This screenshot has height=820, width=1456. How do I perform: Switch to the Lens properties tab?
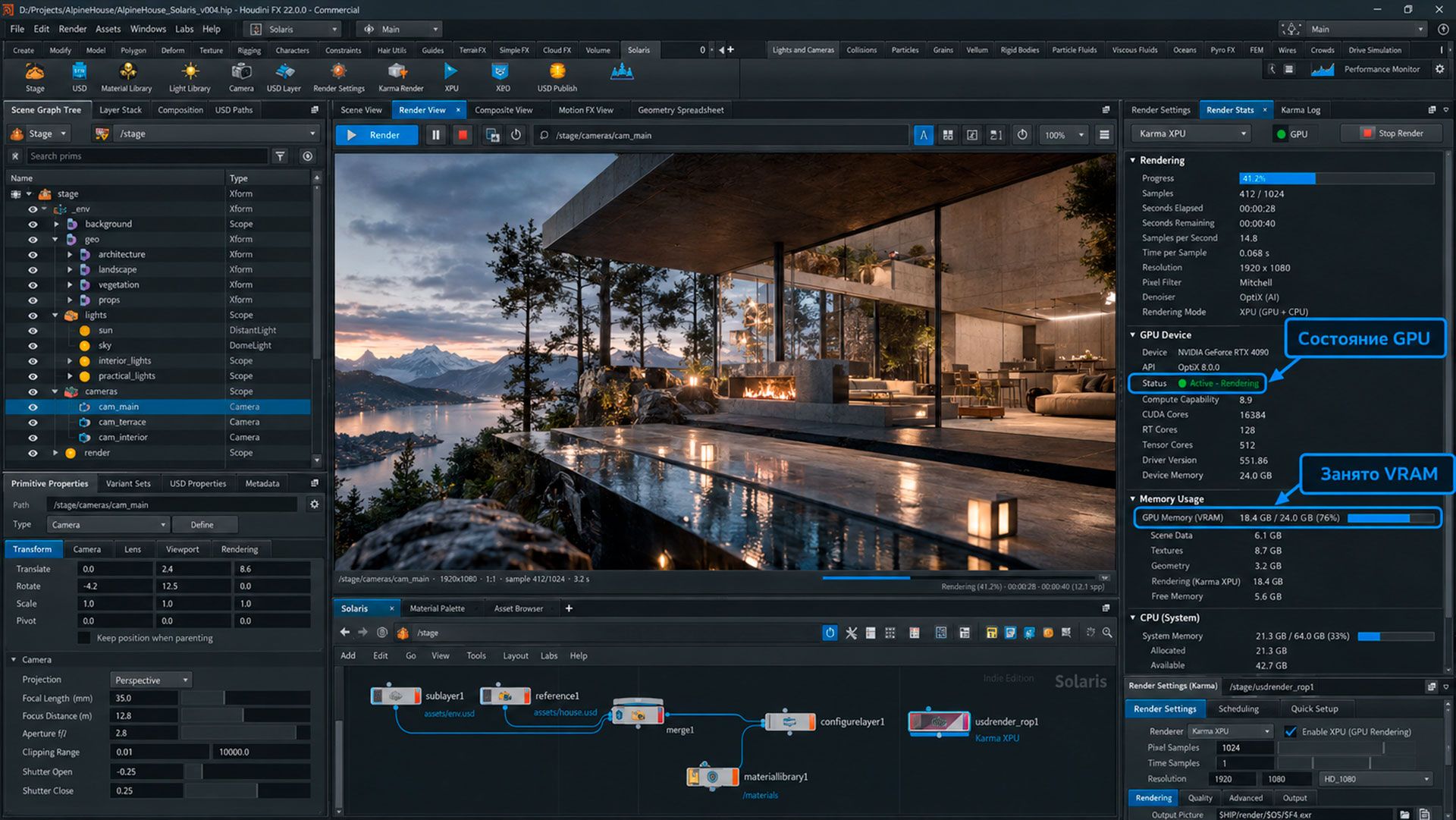pyautogui.click(x=133, y=549)
